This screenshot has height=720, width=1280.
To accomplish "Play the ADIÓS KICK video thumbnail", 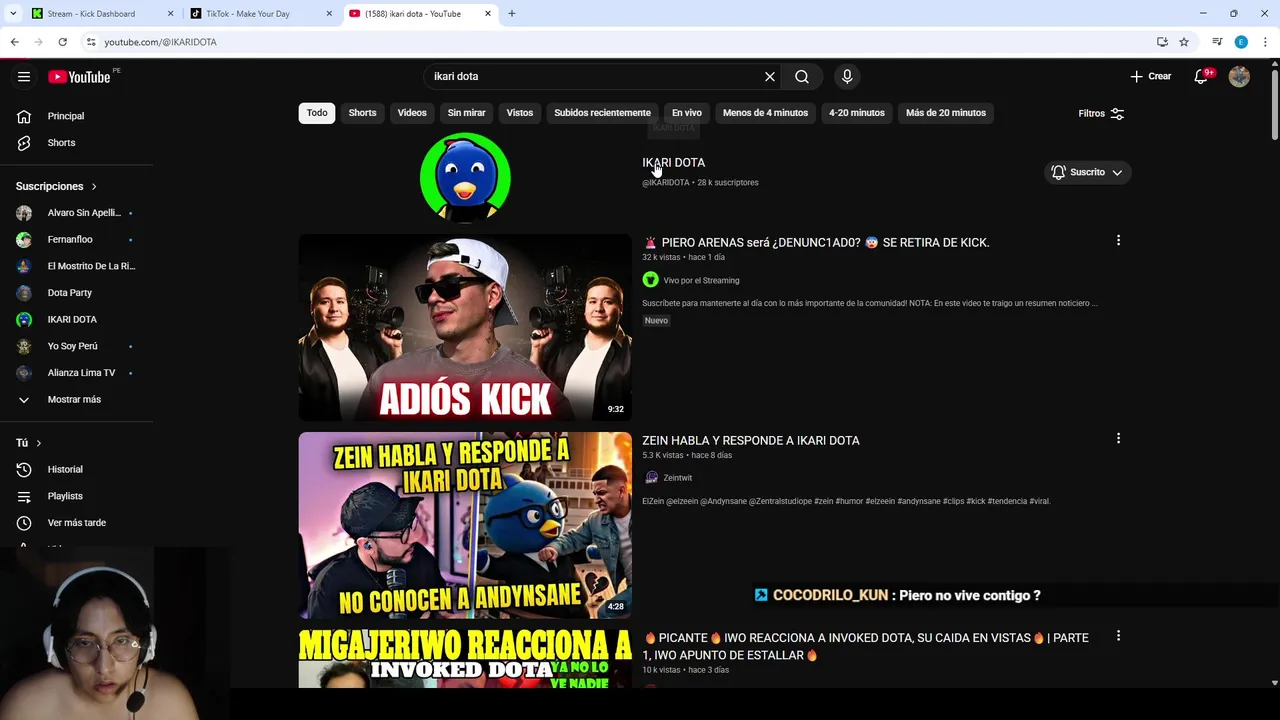I will (465, 327).
